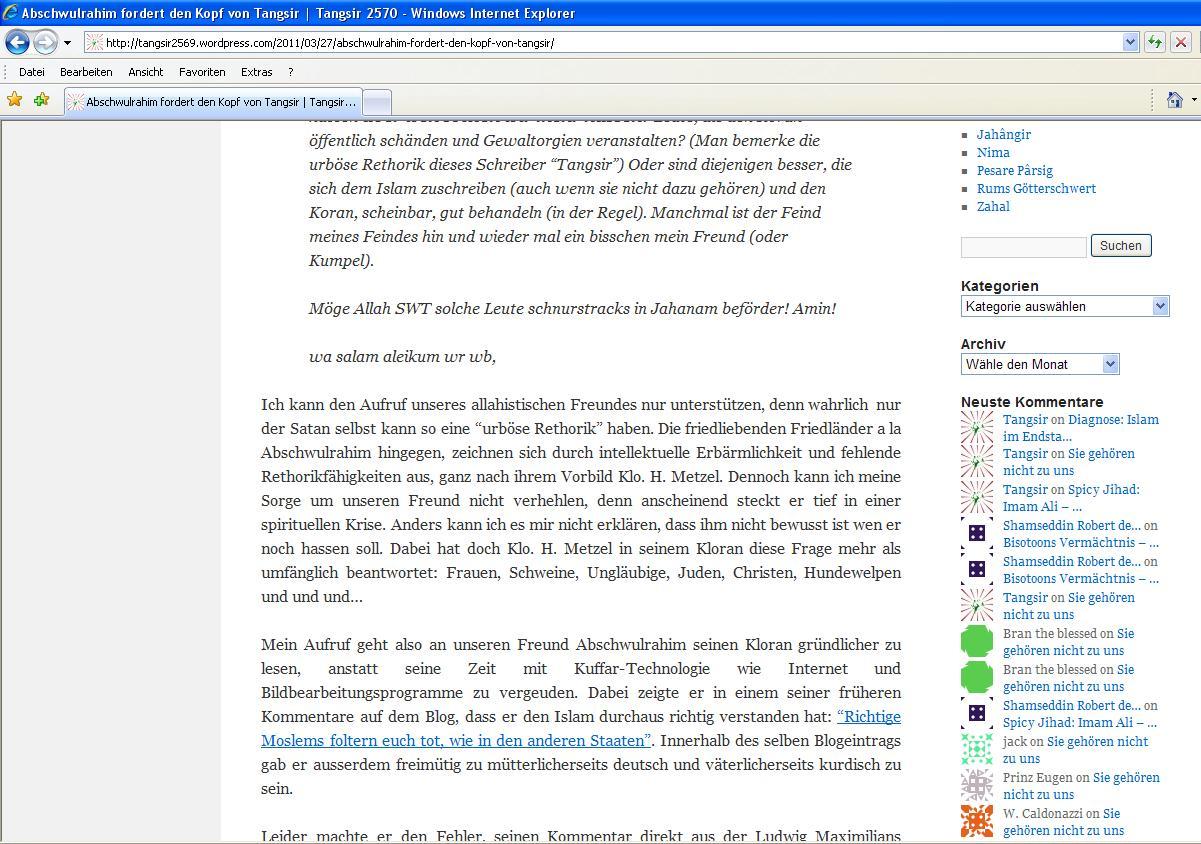This screenshot has width=1201, height=844.
Task: Click the browser Back arrow button
Action: (x=17, y=42)
